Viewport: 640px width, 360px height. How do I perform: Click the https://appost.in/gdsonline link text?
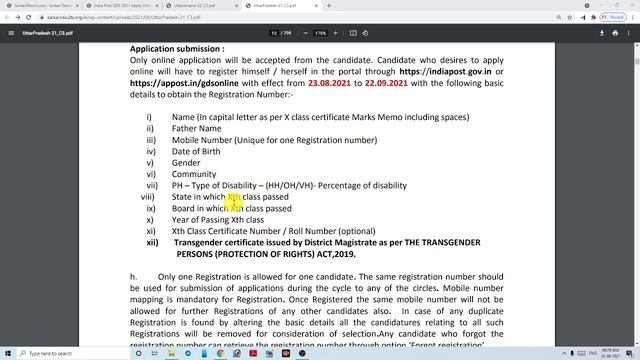click(184, 83)
